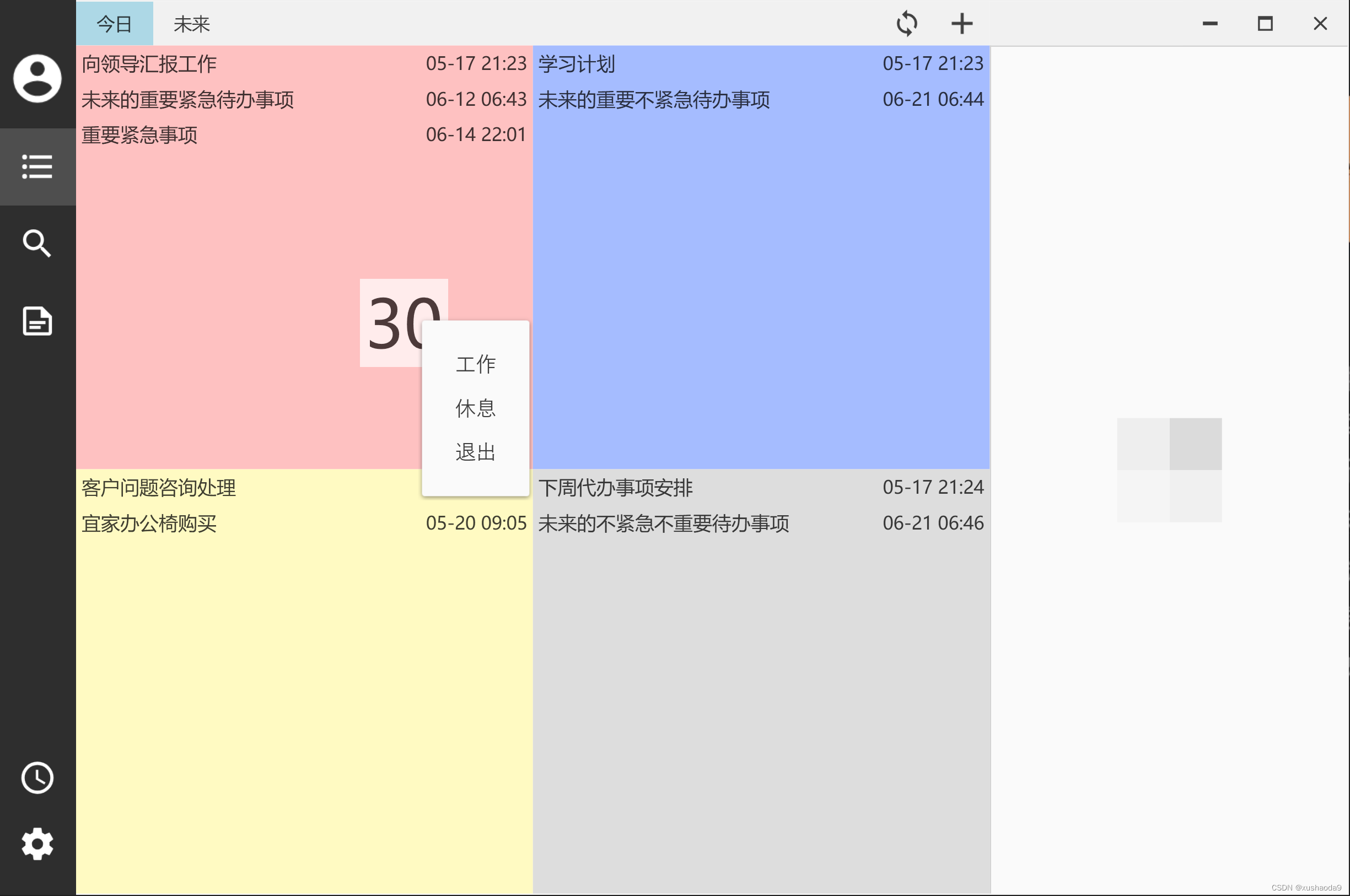Select 工作 in the context menu

click(475, 364)
